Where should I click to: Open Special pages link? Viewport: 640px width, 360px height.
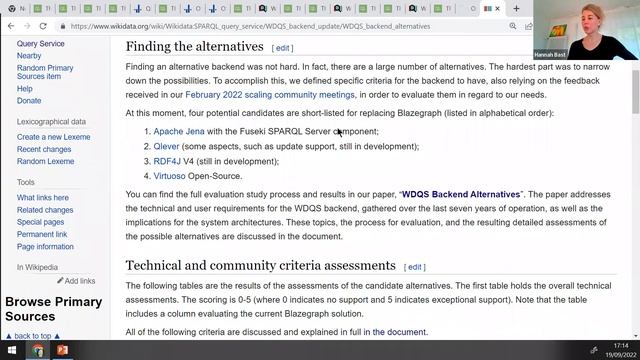pyautogui.click(x=40, y=222)
